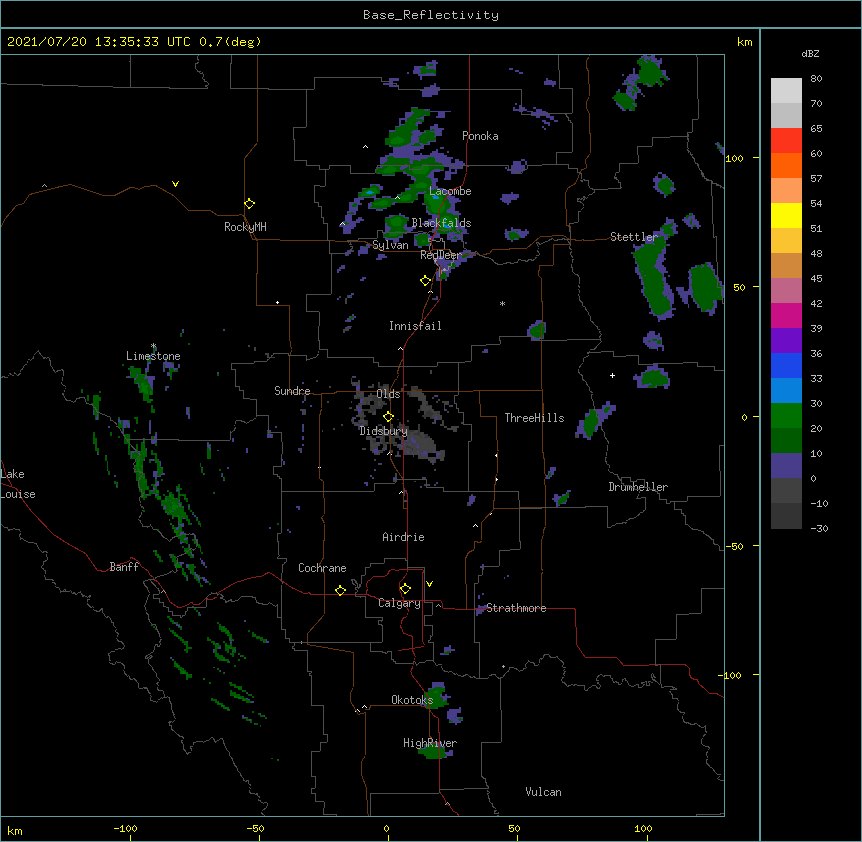Select the orange 60 dBZ color swatch

point(786,165)
